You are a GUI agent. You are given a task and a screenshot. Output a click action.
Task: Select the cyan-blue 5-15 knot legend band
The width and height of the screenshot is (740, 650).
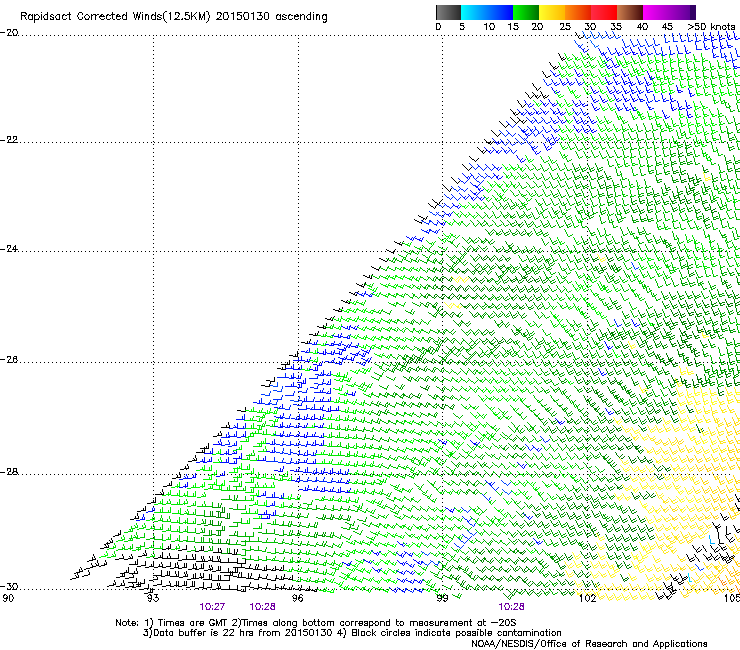487,12
